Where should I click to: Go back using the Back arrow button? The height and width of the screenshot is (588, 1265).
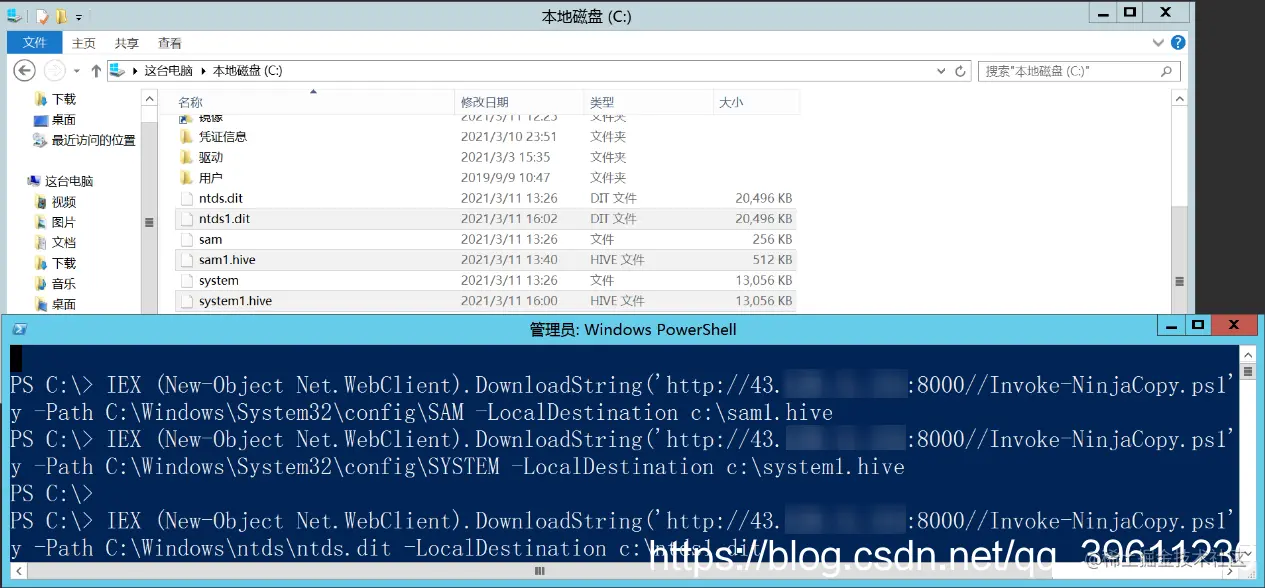coord(25,71)
